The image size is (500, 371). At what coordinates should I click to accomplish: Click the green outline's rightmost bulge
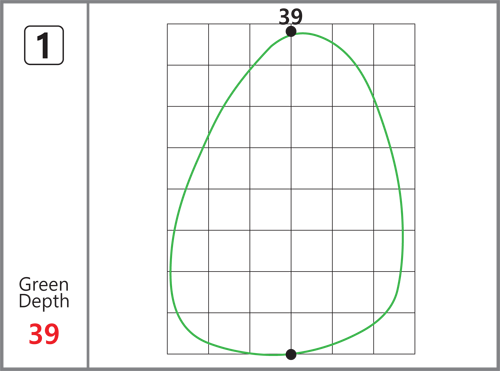[x=403, y=230]
